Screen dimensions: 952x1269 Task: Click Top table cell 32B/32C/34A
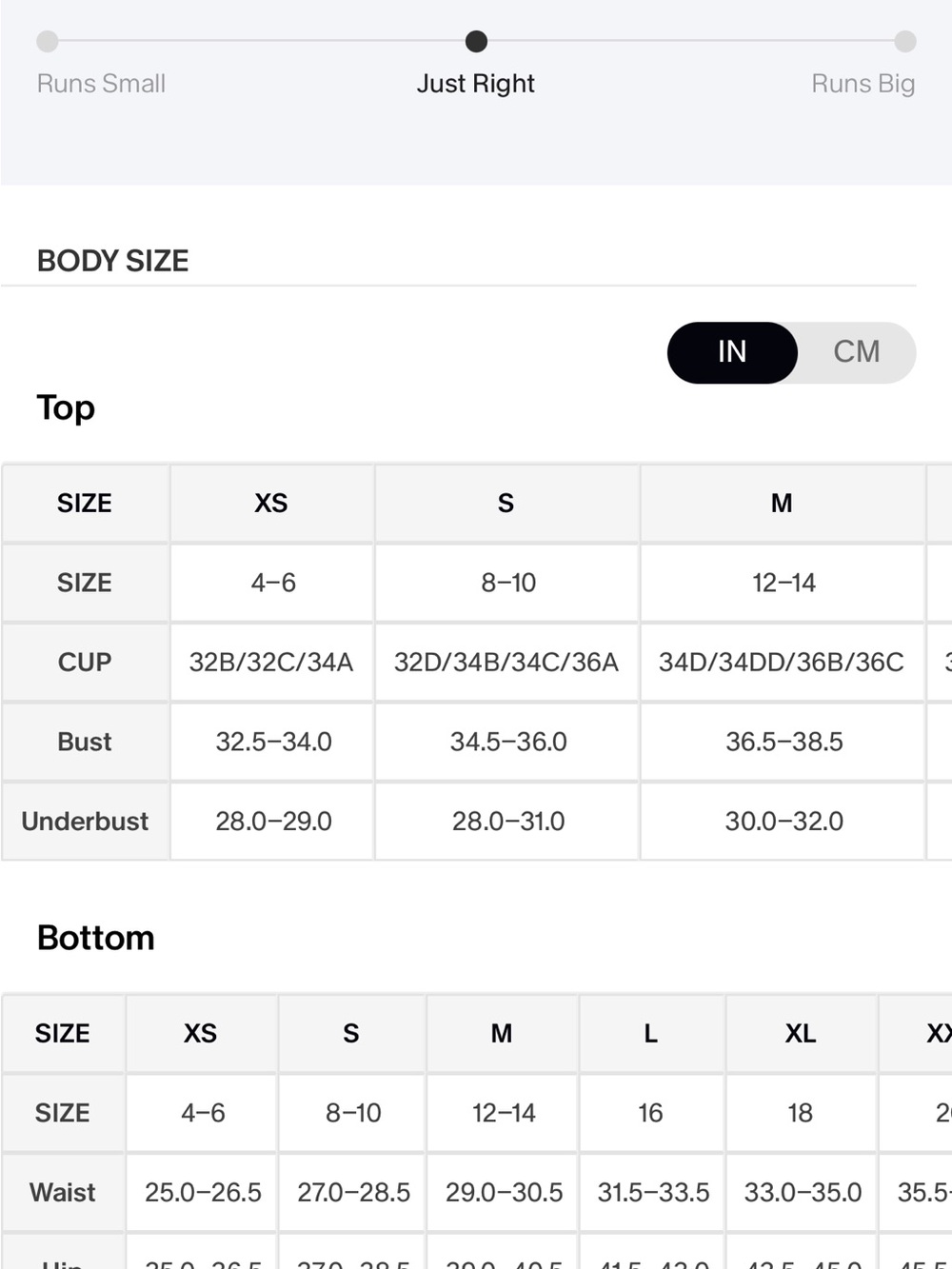(271, 662)
